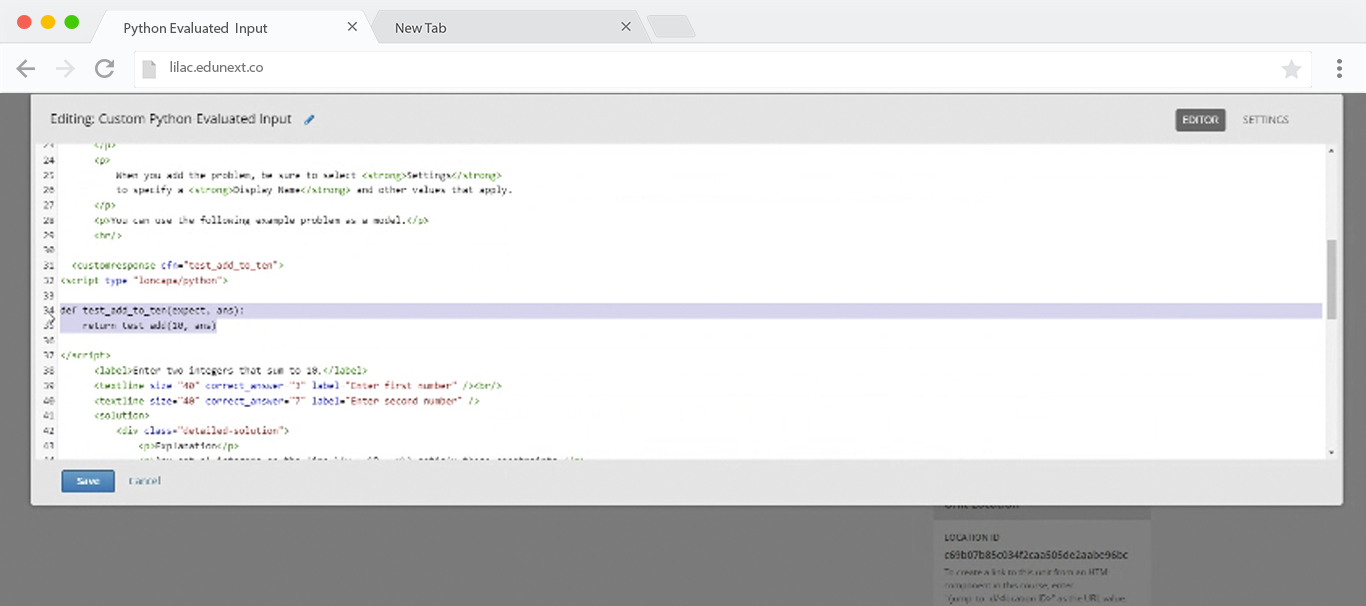
Task: Open a new browser tab with the blank tab button
Action: tap(670, 27)
